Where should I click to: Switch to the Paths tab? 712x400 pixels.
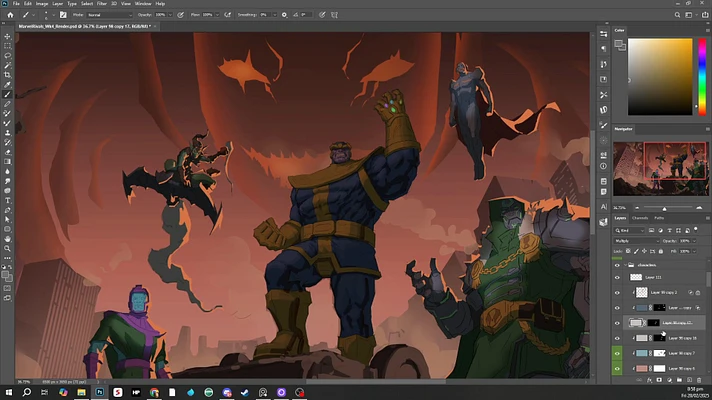[659, 218]
